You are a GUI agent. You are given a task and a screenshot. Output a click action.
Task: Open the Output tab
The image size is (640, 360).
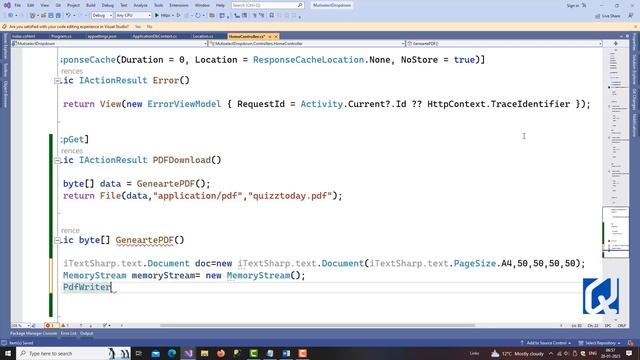[86, 333]
